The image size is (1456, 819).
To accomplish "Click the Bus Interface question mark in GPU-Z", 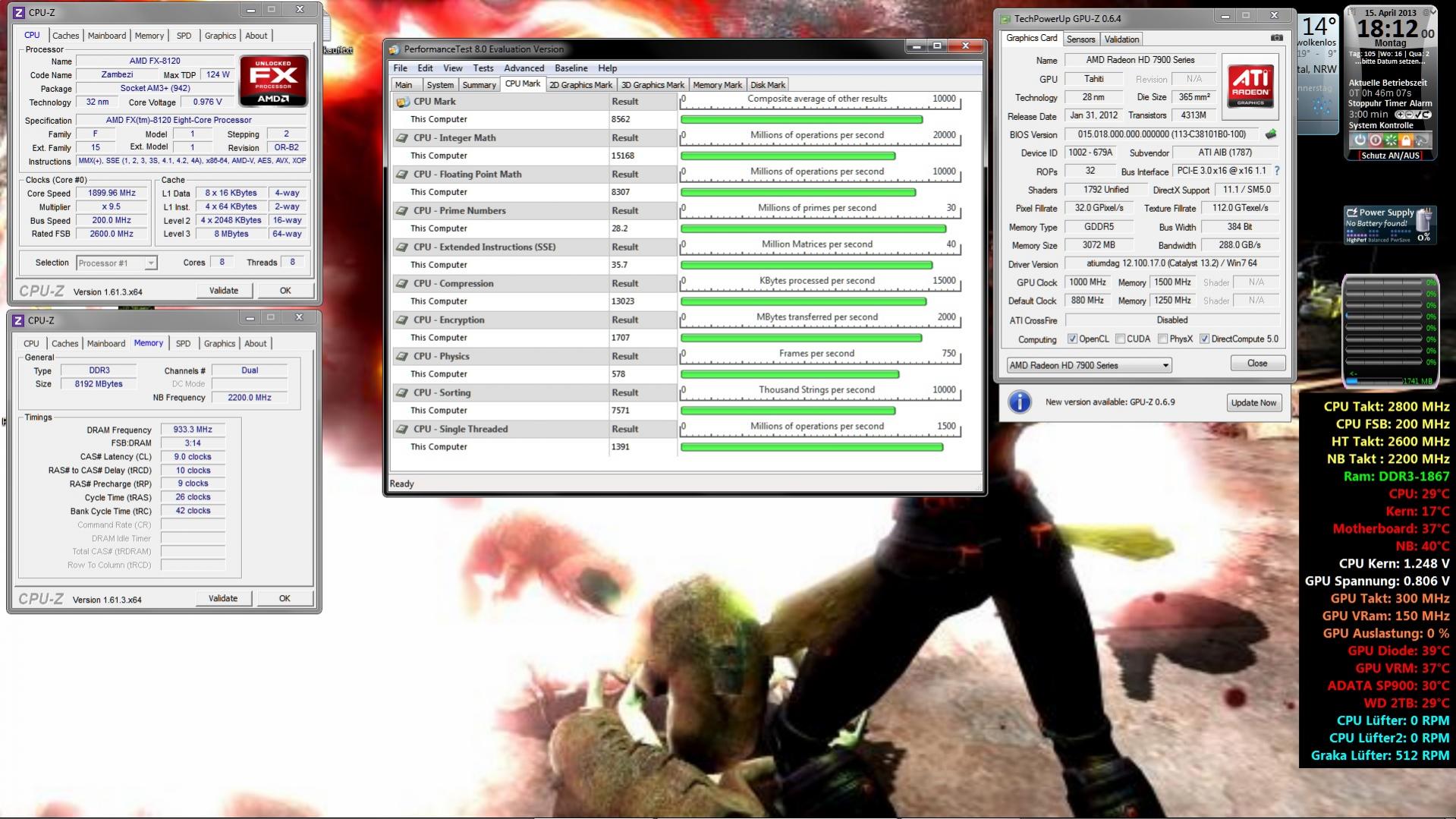I will pos(1277,171).
